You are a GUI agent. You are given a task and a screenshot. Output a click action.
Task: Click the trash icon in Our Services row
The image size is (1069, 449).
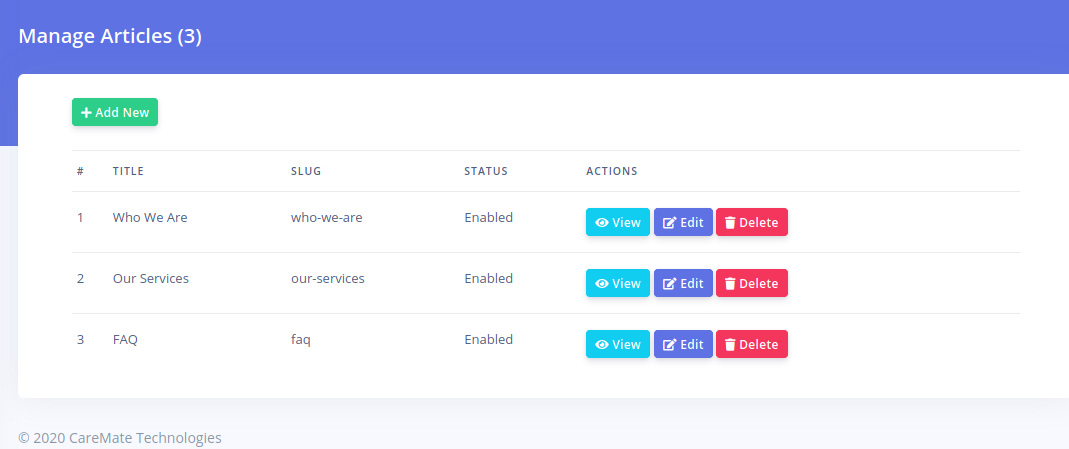tap(730, 283)
